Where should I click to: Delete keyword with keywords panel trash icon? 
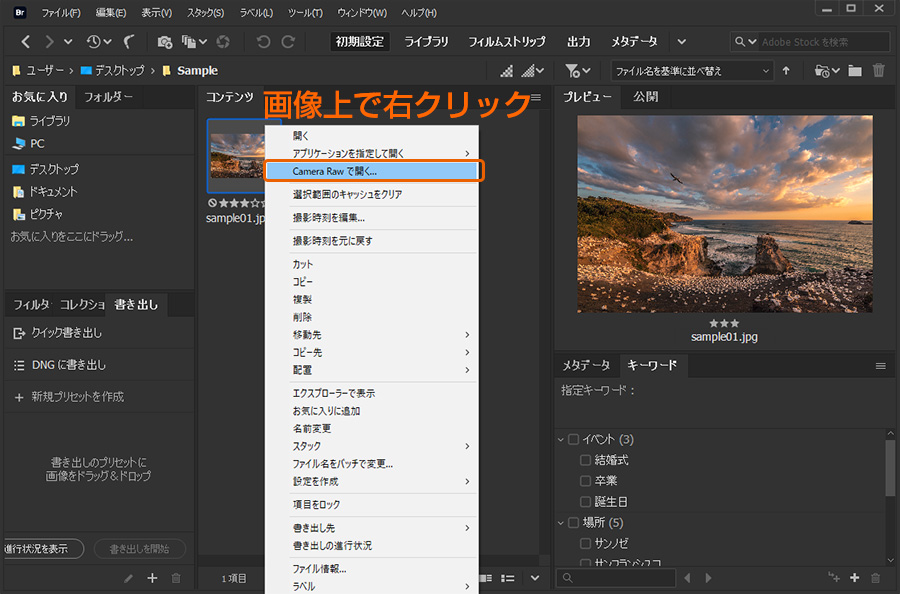[x=875, y=577]
